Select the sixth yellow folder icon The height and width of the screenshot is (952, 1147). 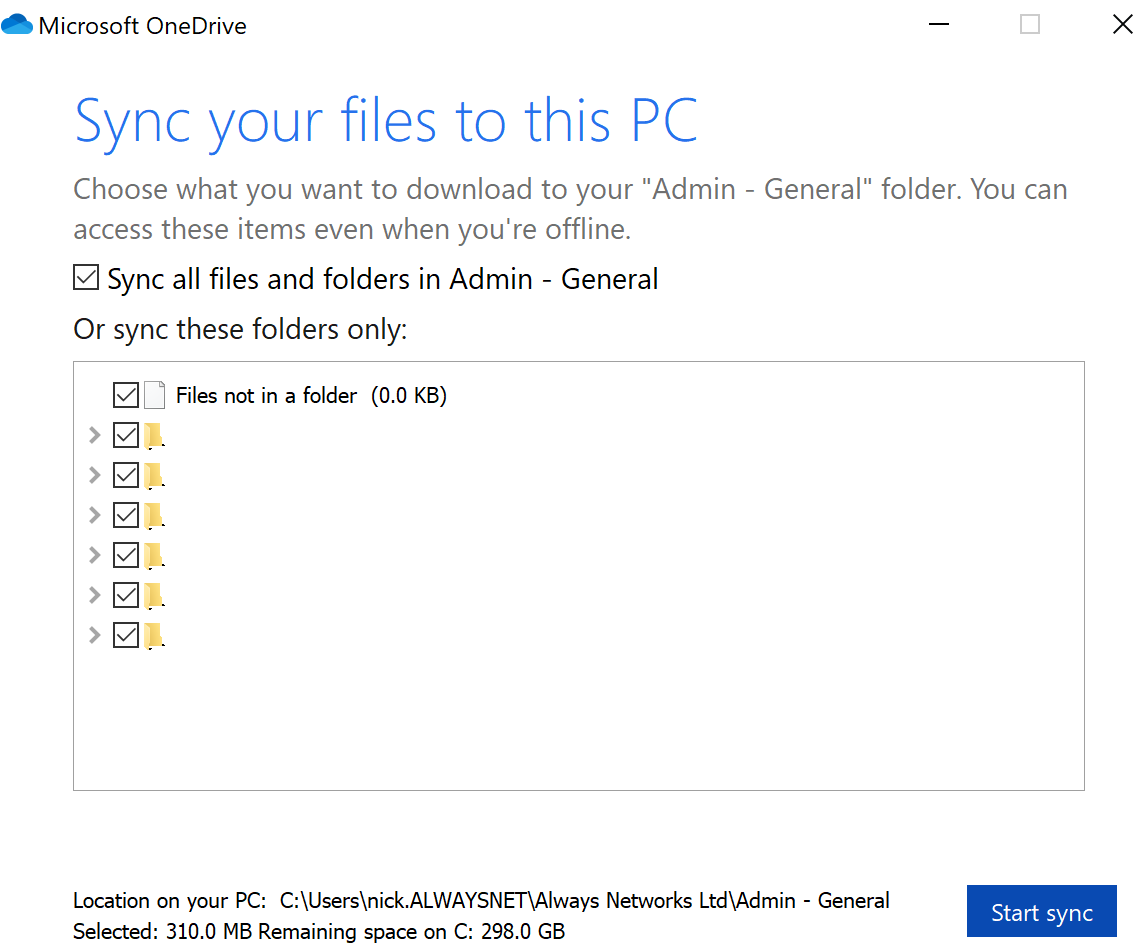pyautogui.click(x=154, y=634)
